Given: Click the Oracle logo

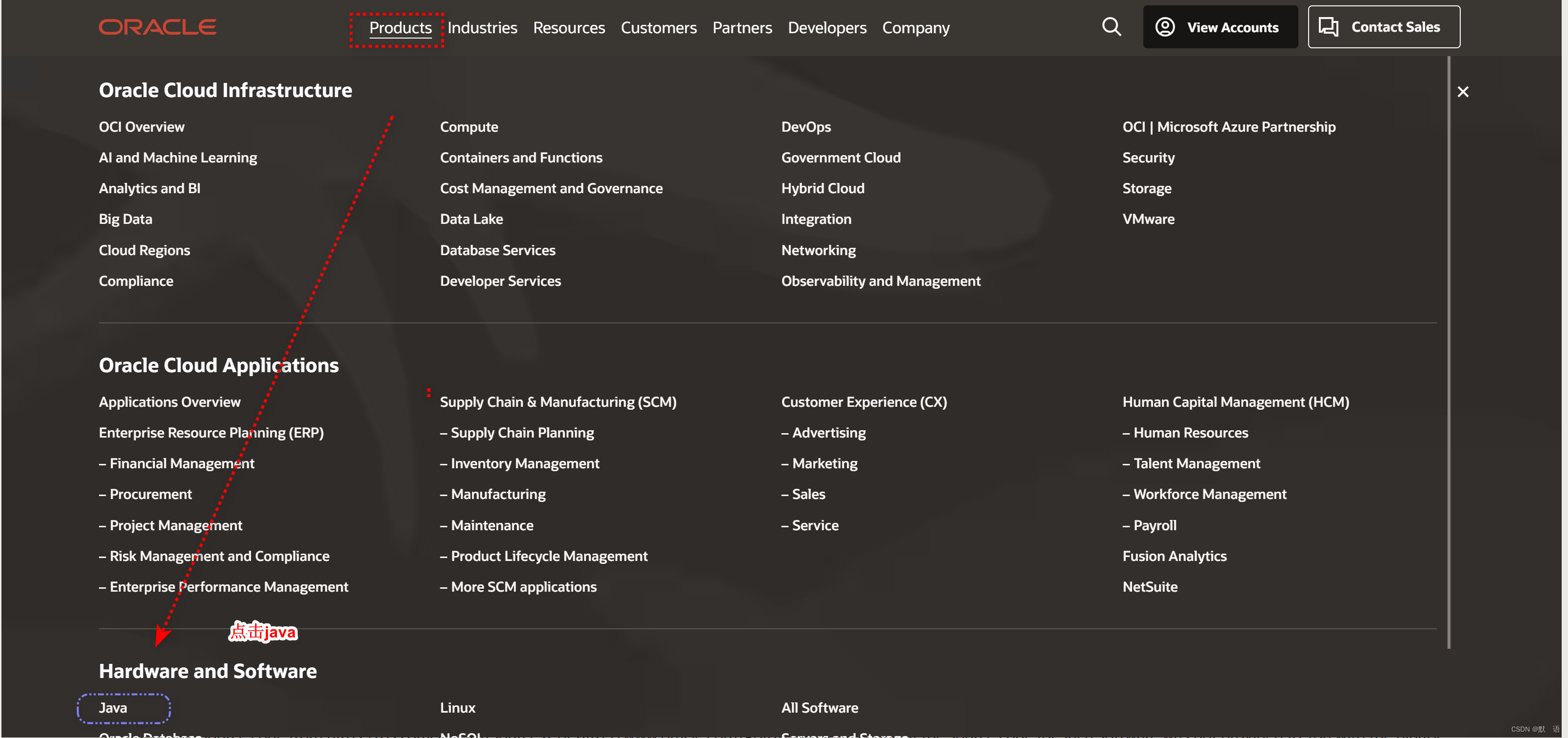Looking at the screenshot, I should 157,27.
